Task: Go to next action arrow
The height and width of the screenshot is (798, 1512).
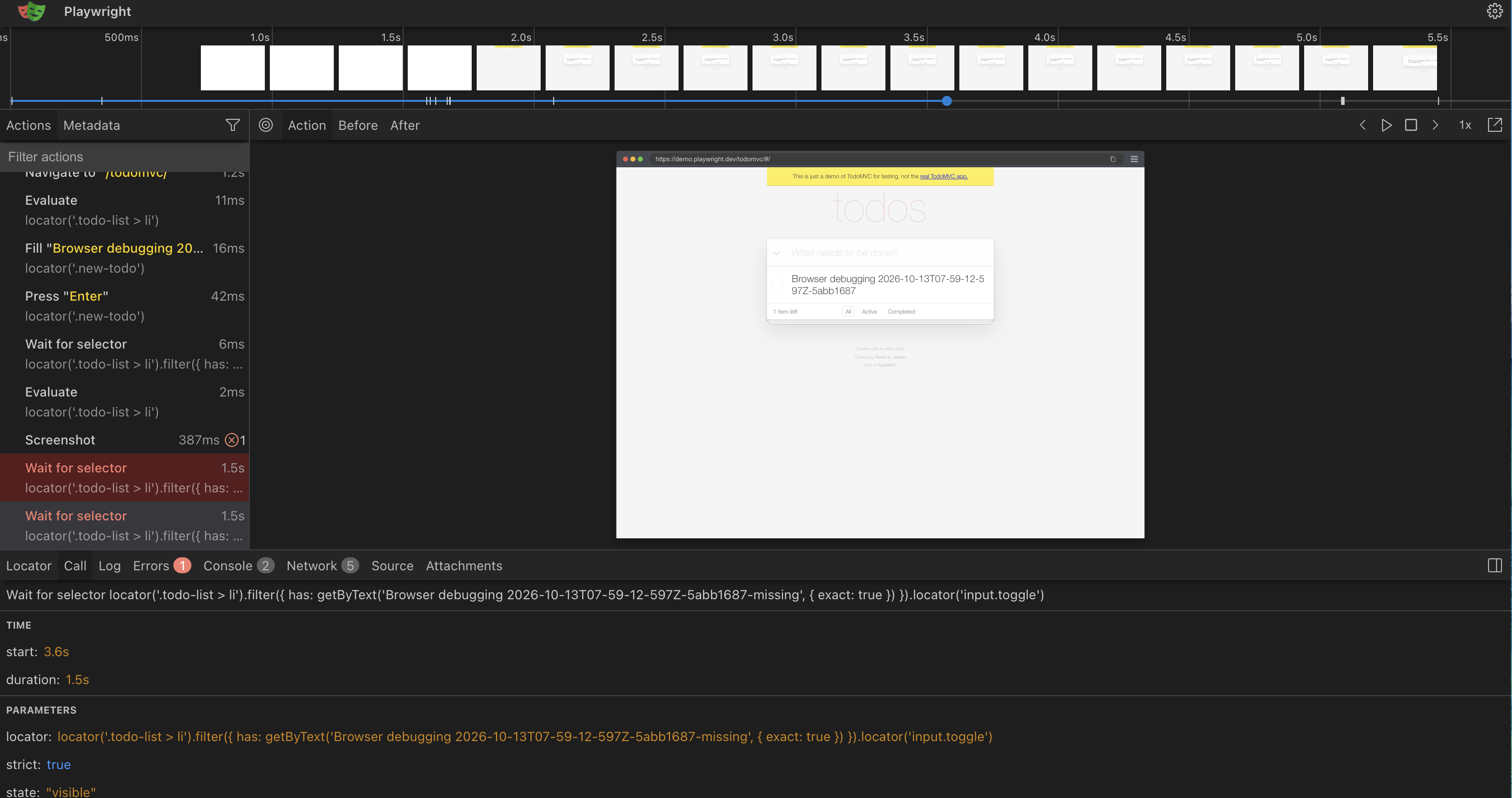Action: pyautogui.click(x=1435, y=125)
